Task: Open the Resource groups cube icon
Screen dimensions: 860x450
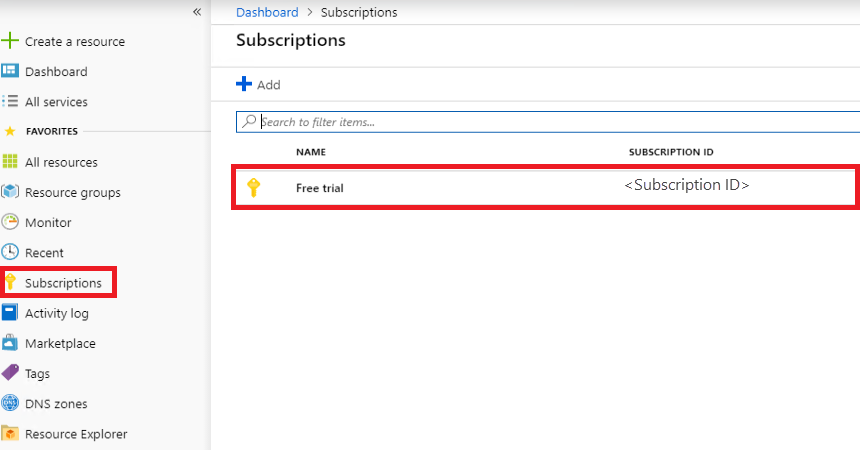Action: (10, 192)
